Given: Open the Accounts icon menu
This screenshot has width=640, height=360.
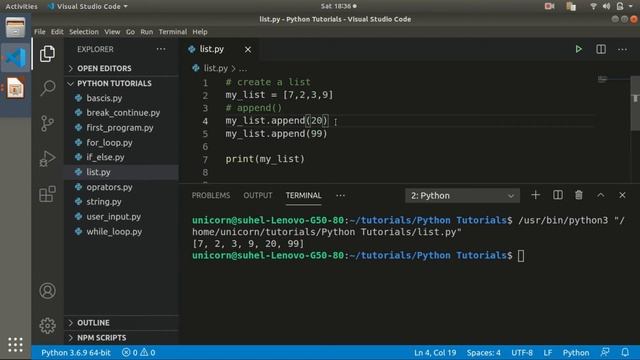Looking at the screenshot, I should click(x=47, y=291).
